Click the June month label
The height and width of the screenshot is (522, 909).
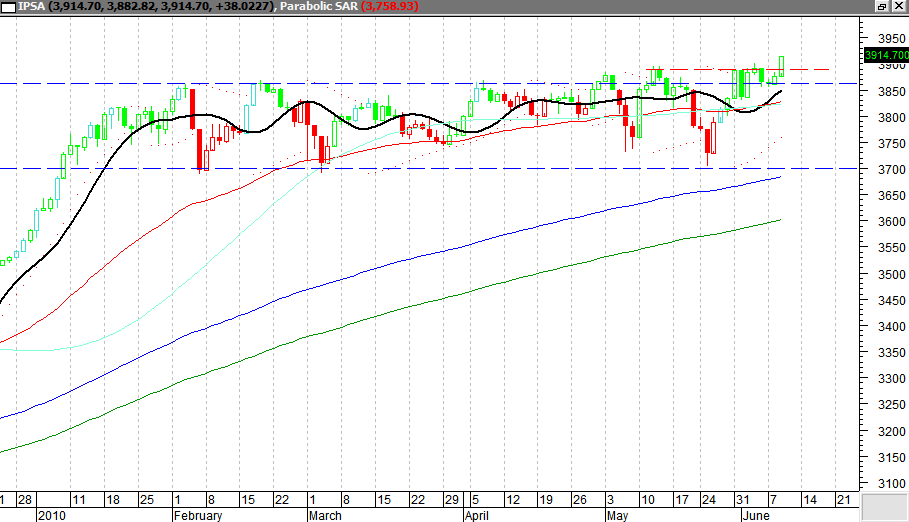pos(756,516)
